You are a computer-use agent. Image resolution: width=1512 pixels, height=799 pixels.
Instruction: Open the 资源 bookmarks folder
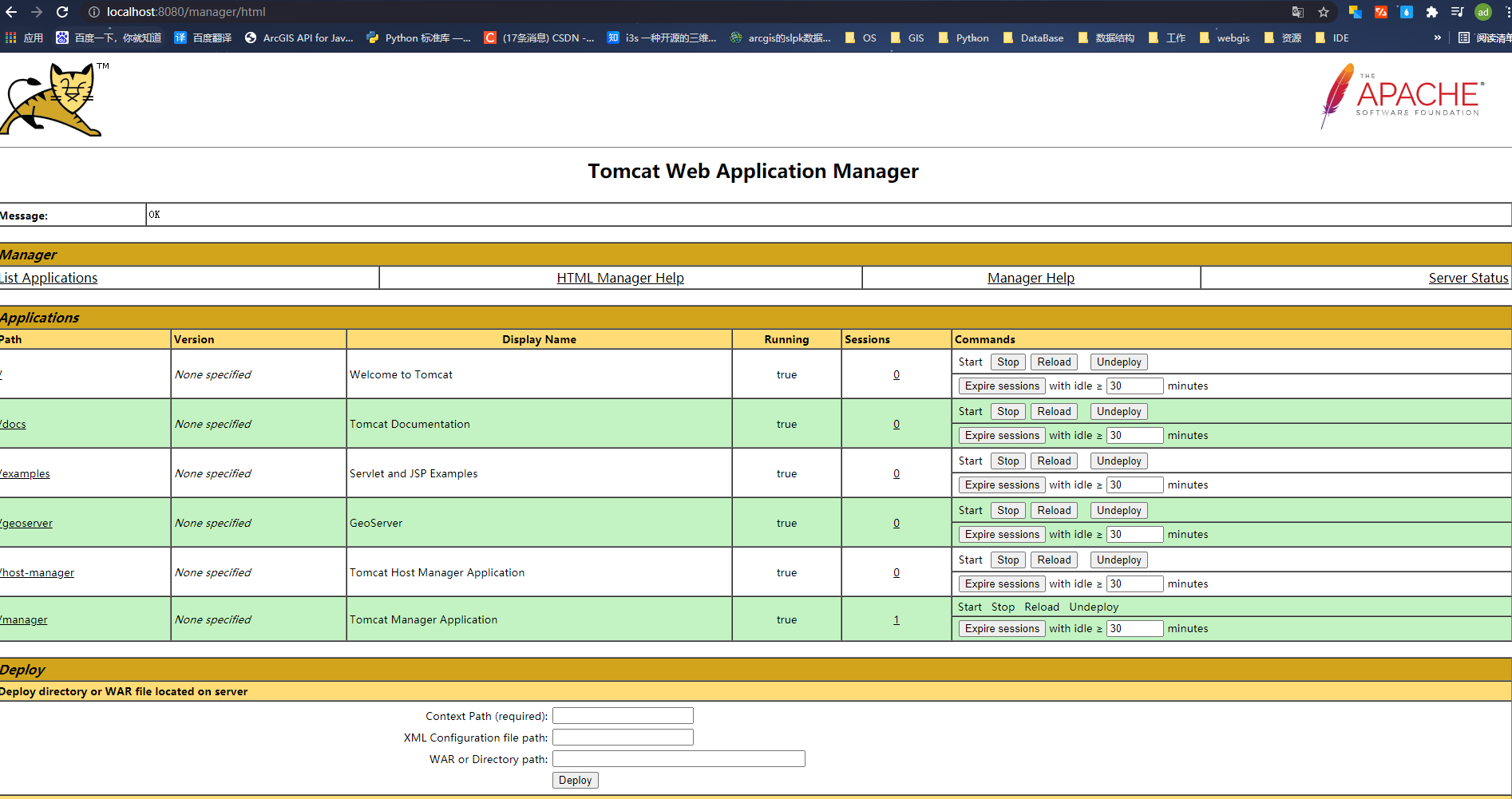coord(1283,38)
